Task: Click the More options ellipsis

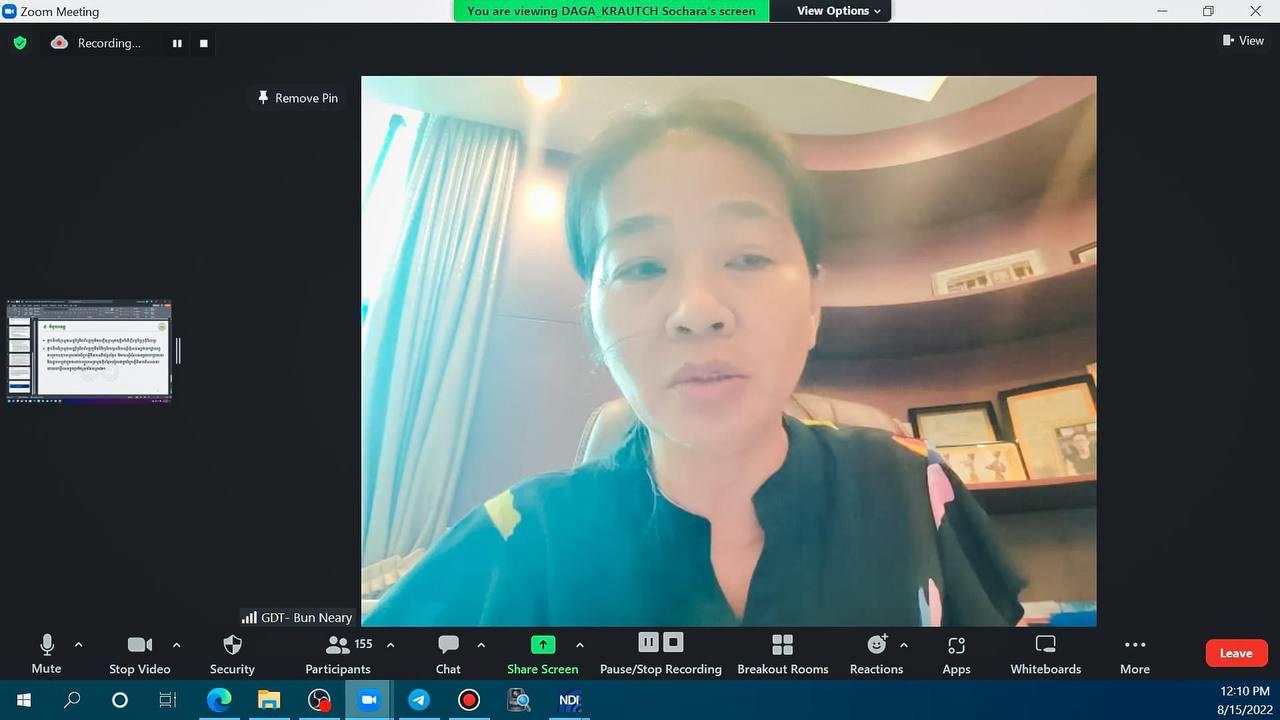Action: pos(1134,654)
